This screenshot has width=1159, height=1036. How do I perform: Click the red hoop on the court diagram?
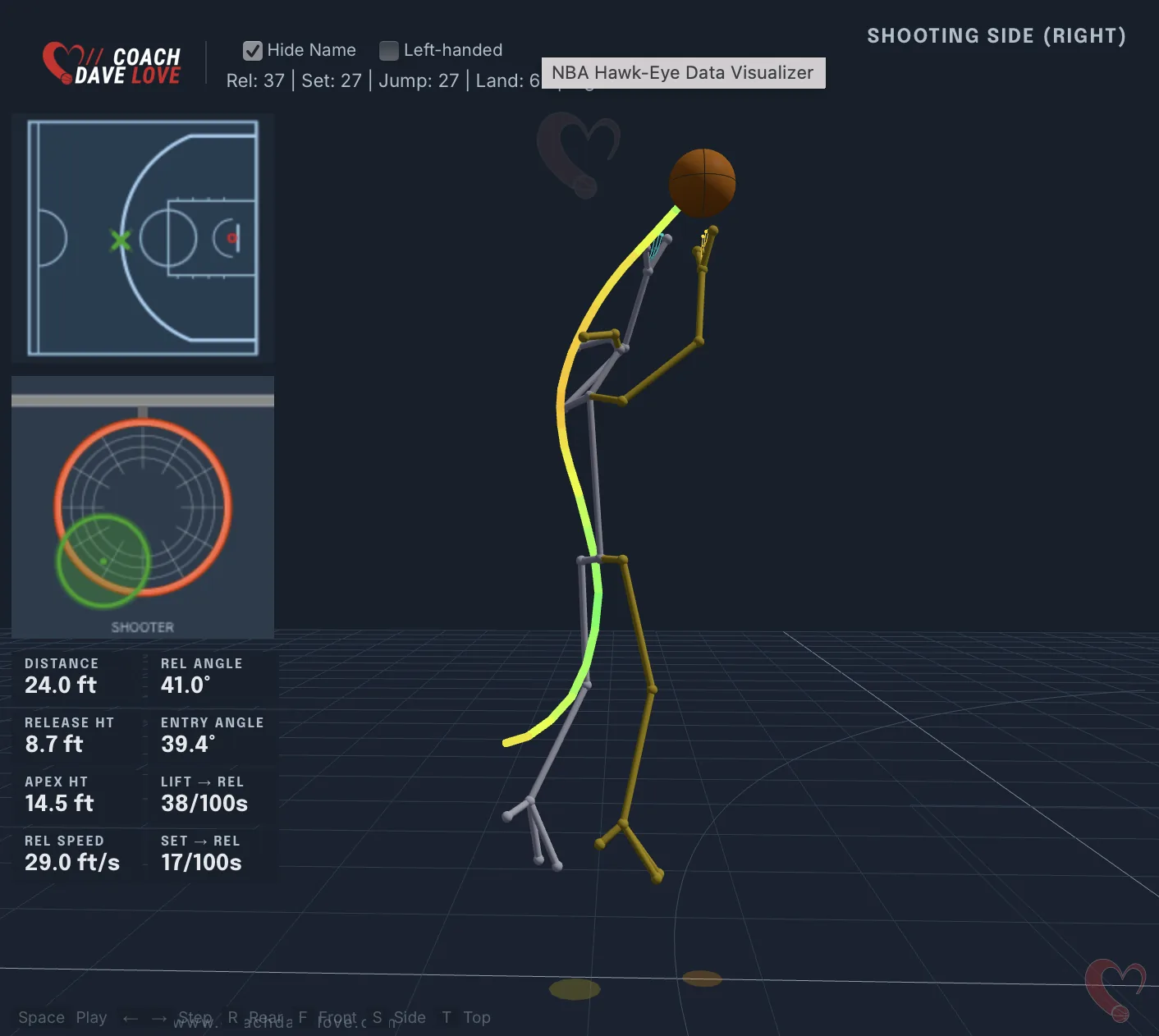coord(232,238)
